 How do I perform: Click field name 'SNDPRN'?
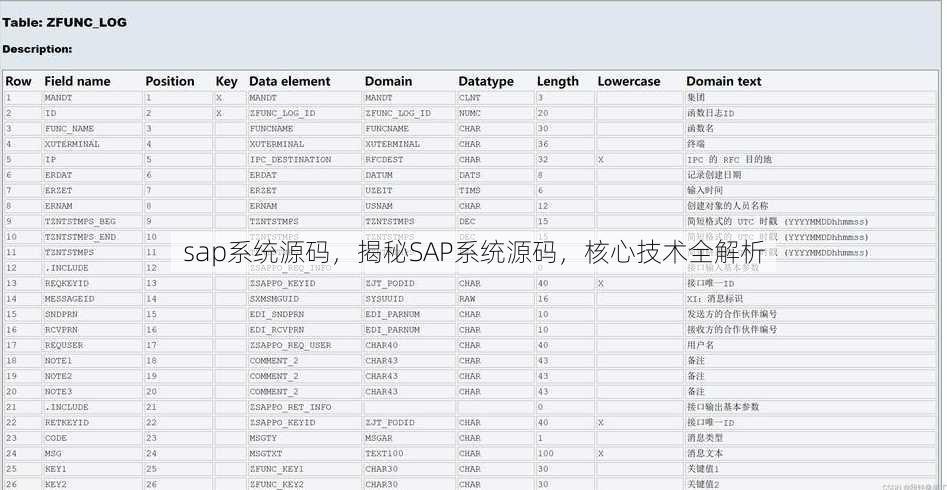pos(61,314)
